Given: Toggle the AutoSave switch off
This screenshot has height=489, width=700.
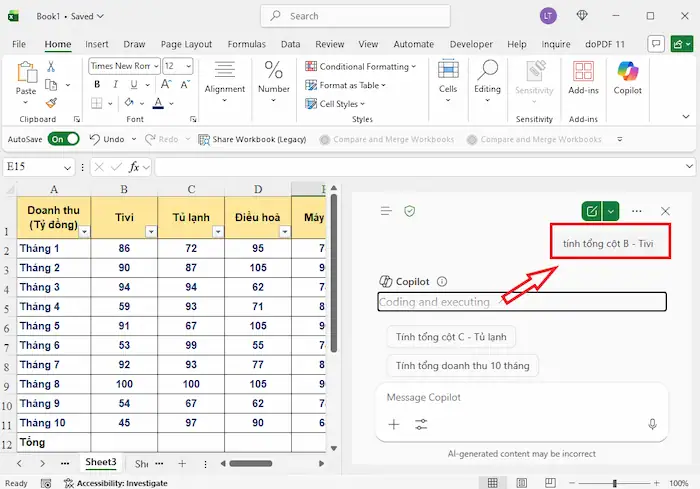Looking at the screenshot, I should coord(63,140).
